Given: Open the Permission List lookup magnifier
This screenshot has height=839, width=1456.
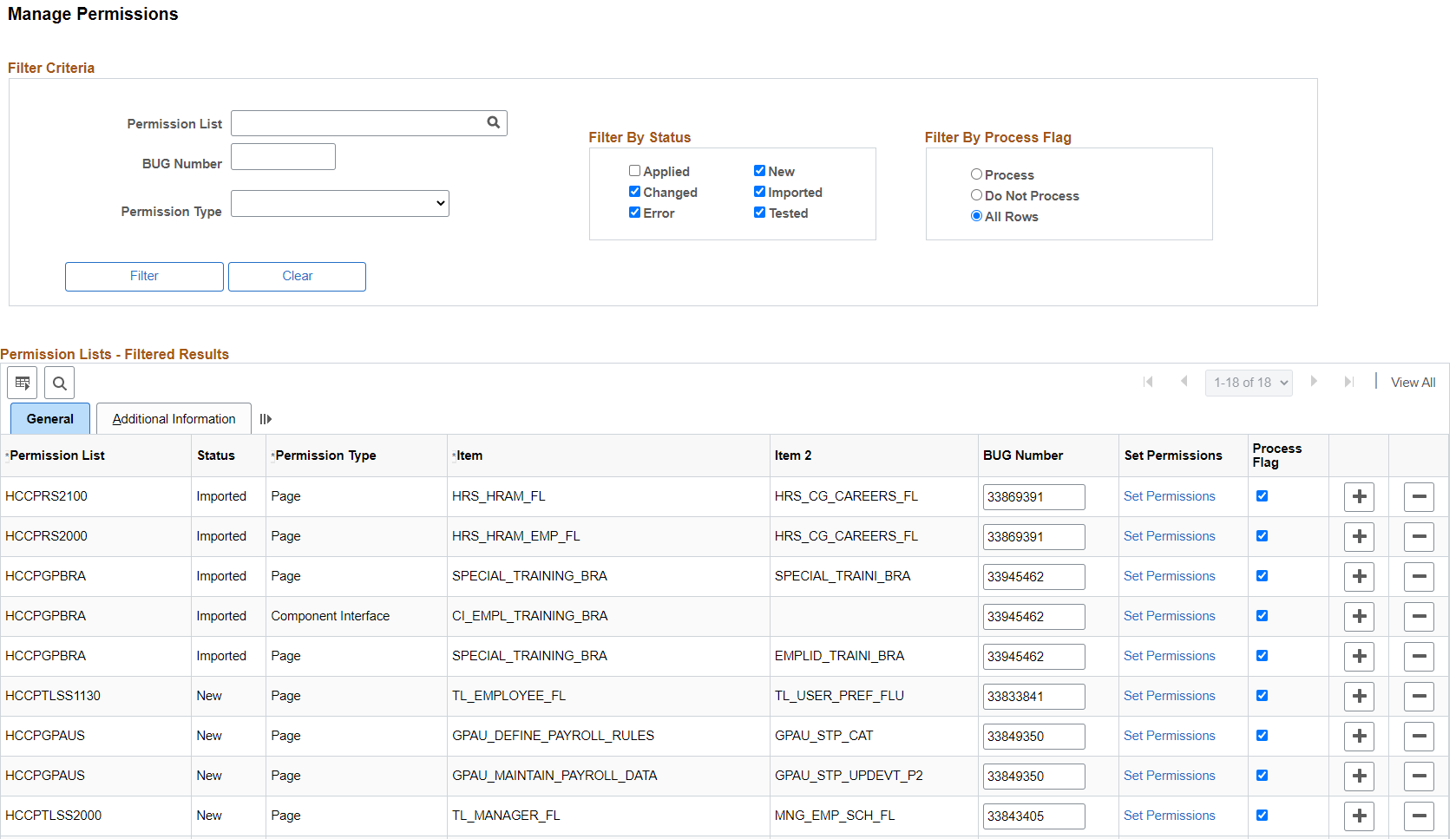Looking at the screenshot, I should point(493,122).
